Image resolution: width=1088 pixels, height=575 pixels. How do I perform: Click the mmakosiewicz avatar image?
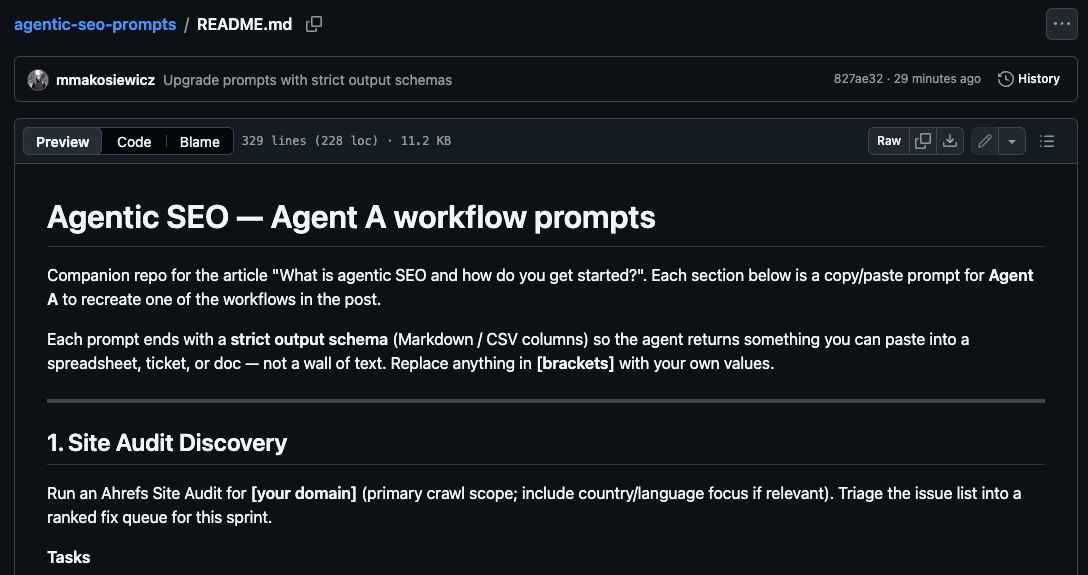tap(37, 80)
